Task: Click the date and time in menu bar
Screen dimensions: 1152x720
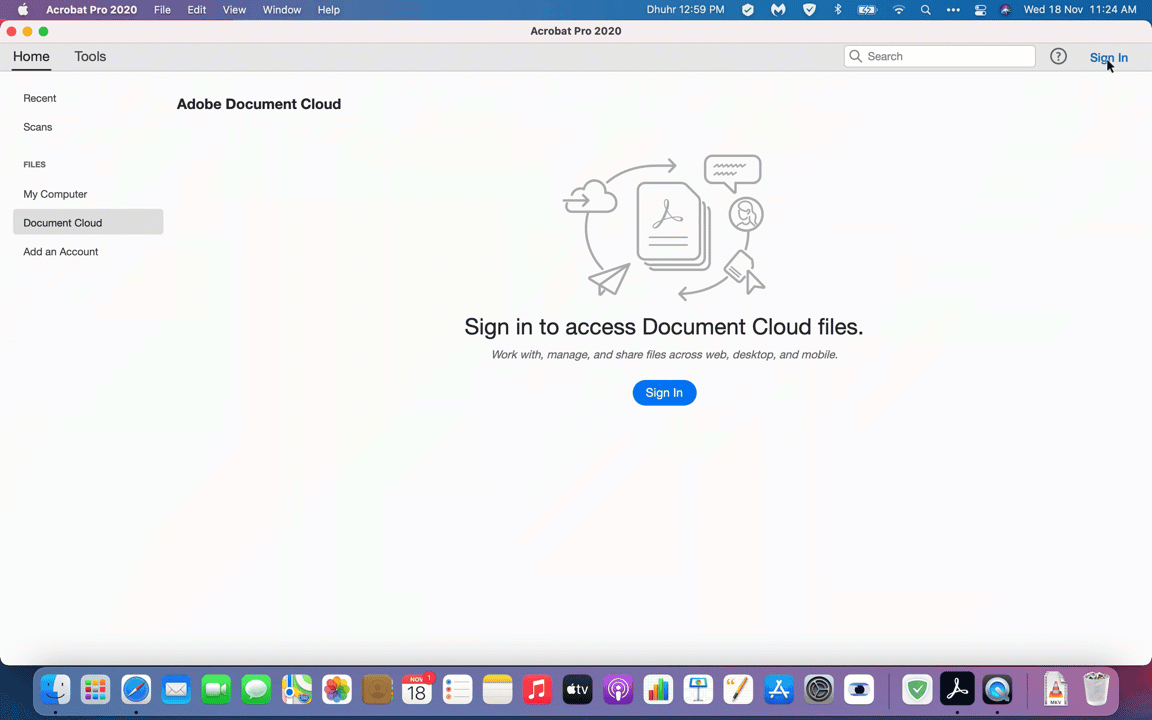Action: pyautogui.click(x=1080, y=10)
